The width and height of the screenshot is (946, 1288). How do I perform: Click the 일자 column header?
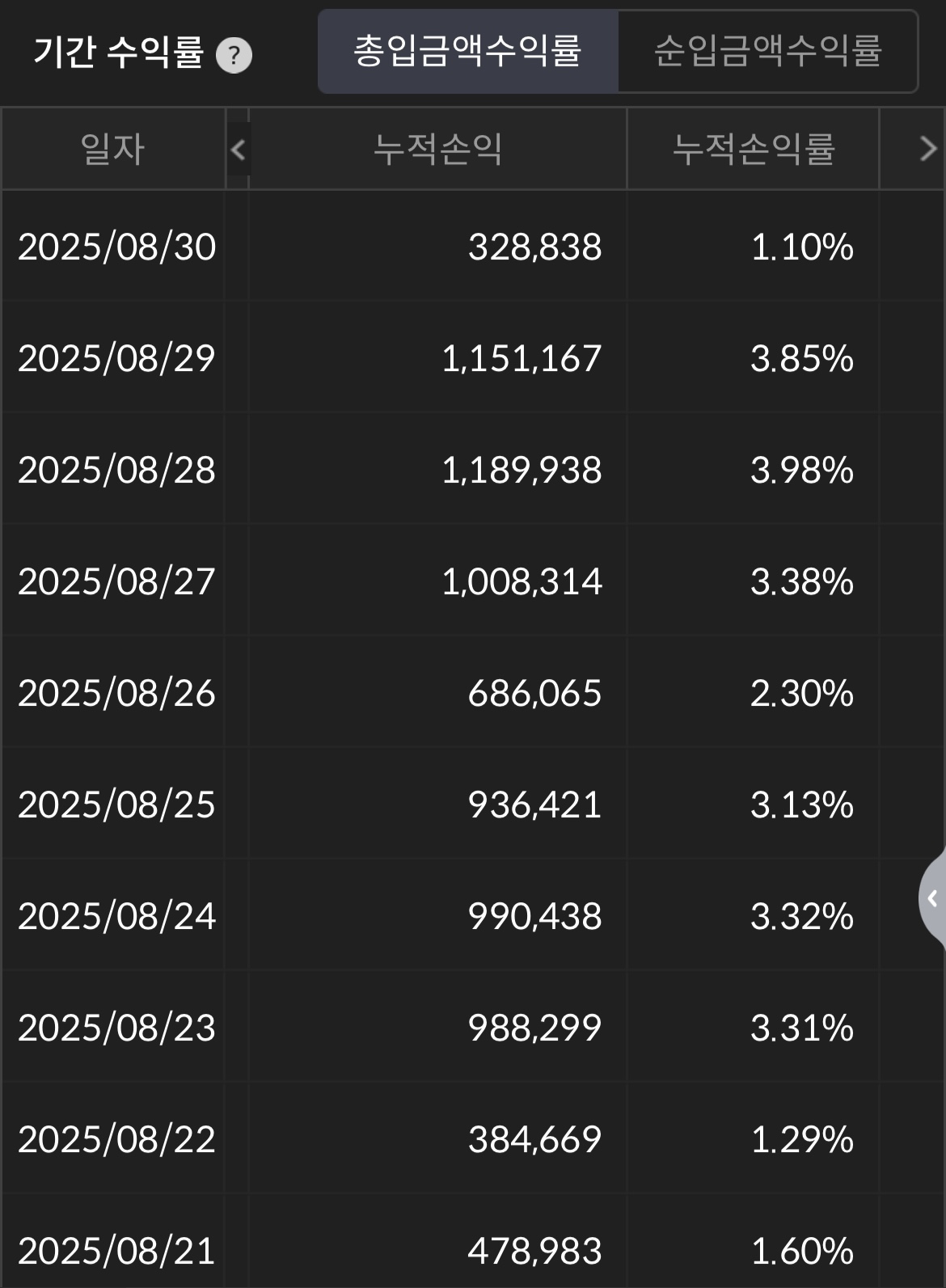113,149
